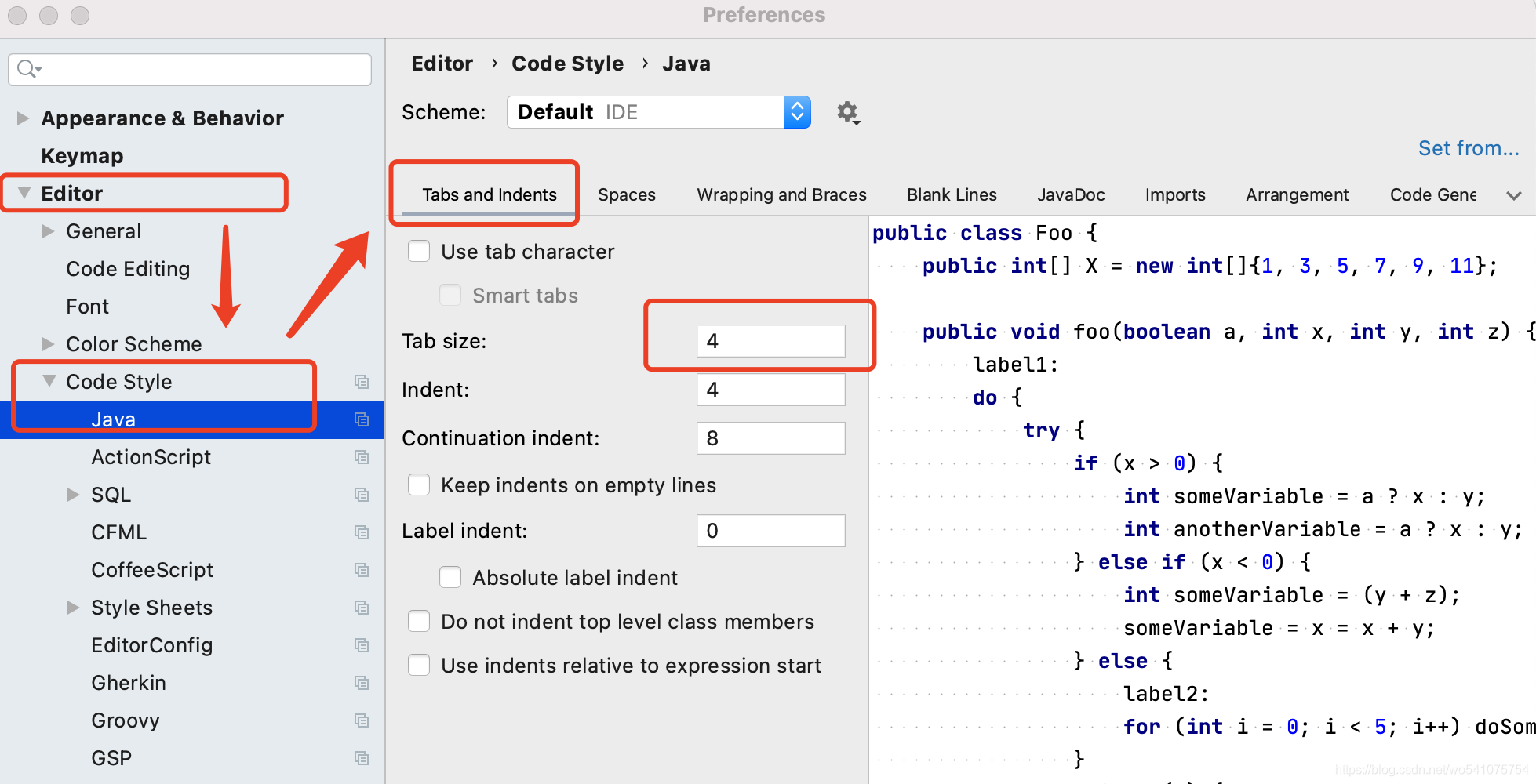1536x784 pixels.
Task: Click the copy icon beside Code Style
Action: (362, 382)
